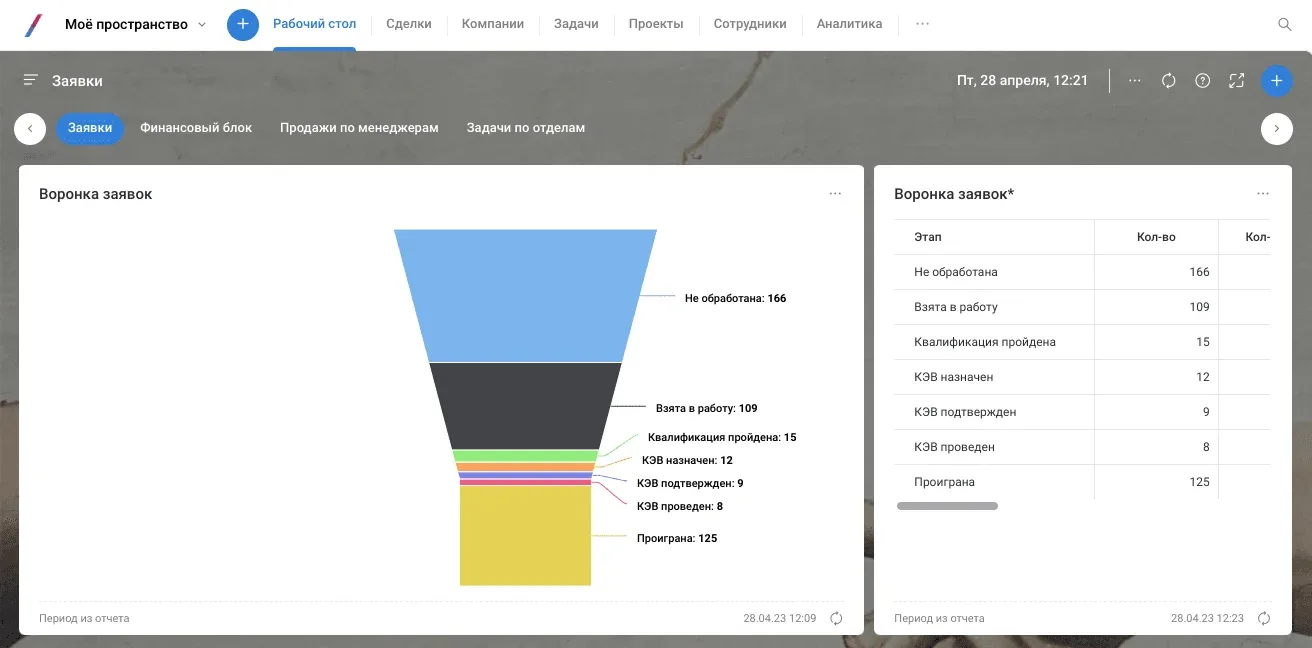Screen dimensions: 1312x648
Task: Open the dashboard three-dots options menu
Action: (1135, 80)
